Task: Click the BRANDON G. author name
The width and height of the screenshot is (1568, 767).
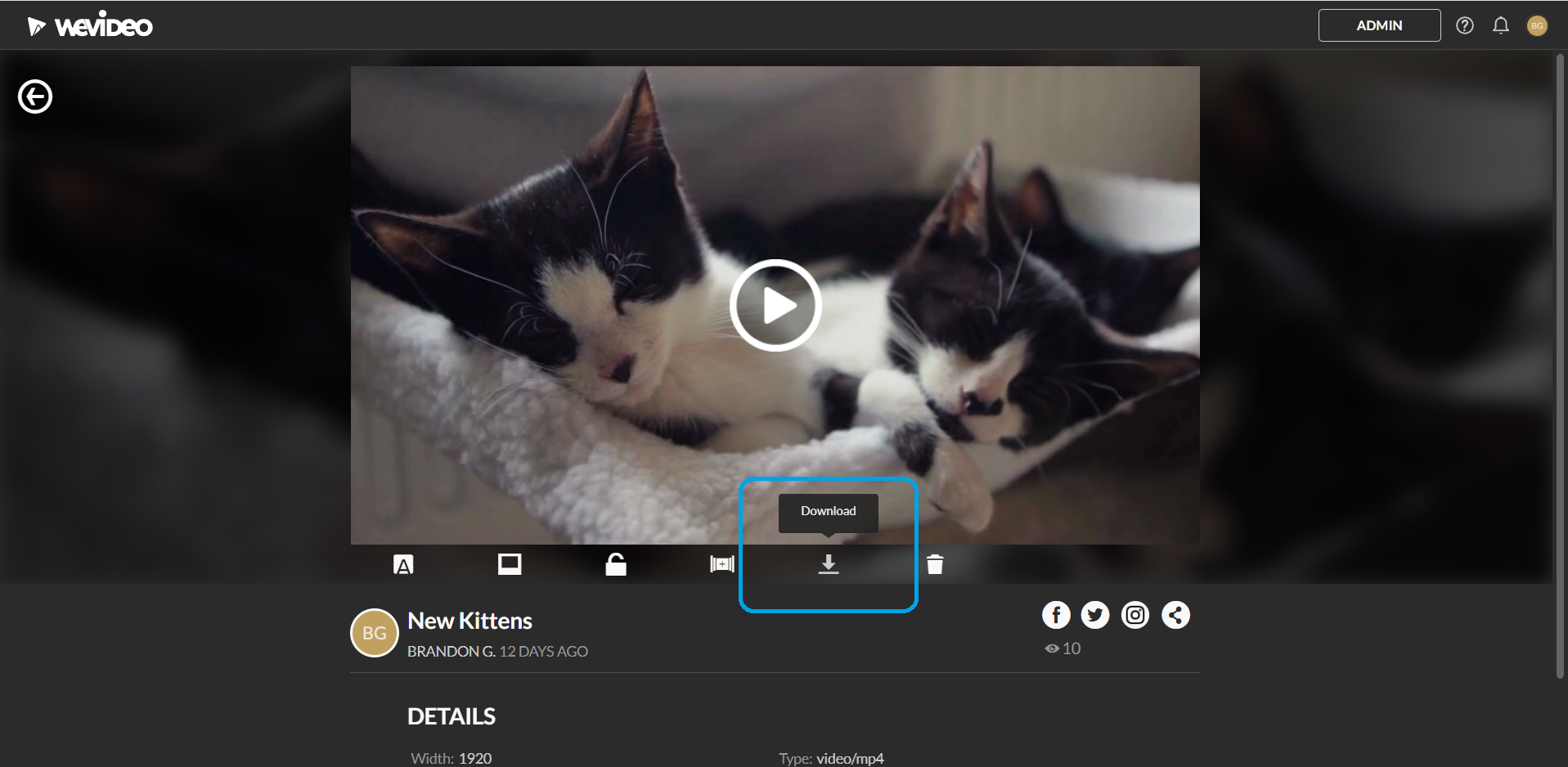Action: (x=451, y=651)
